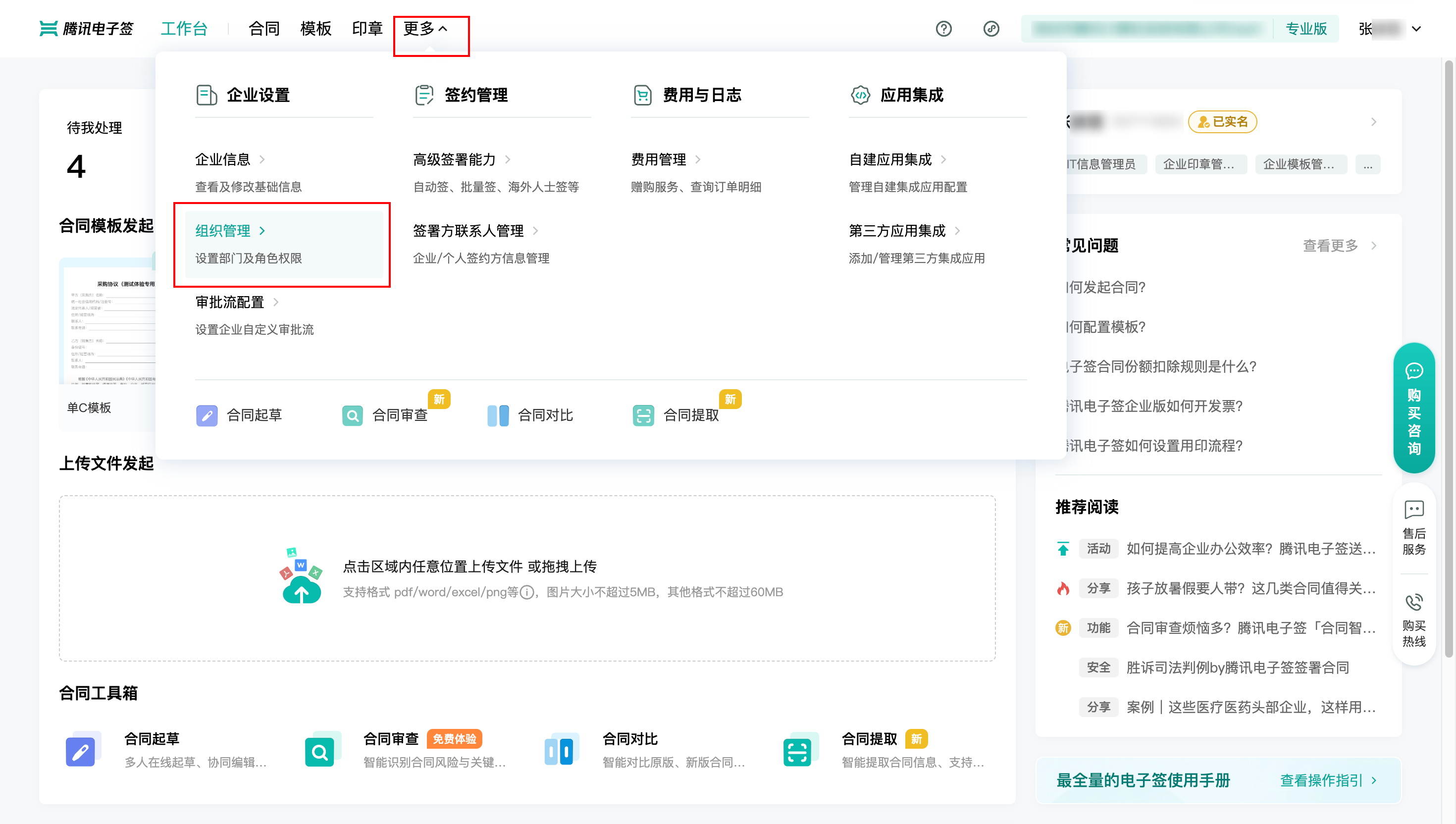Image resolution: width=1456 pixels, height=824 pixels.
Task: Open the 案例 medical enterprises article
Action: pos(1250,708)
